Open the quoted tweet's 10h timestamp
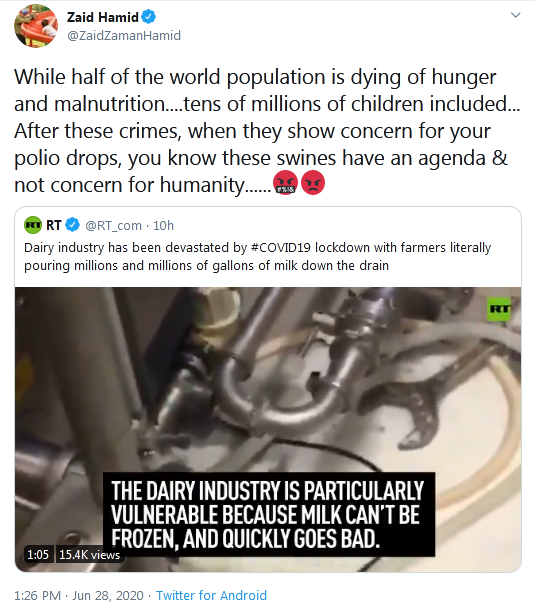This screenshot has height=605, width=535. pos(164,225)
